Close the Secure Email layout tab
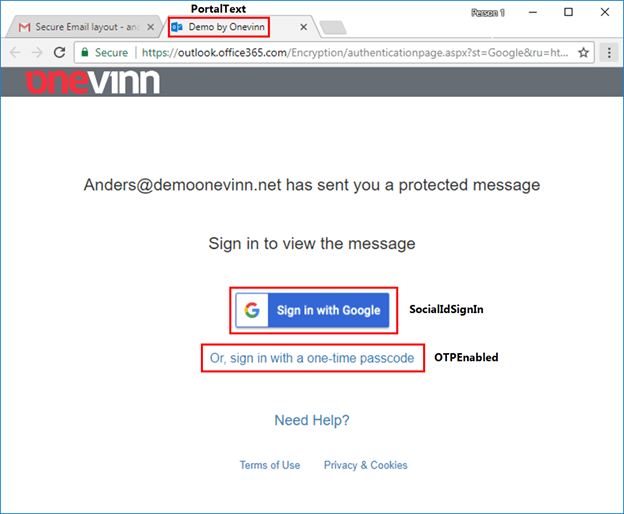This screenshot has width=624, height=514. 151,27
